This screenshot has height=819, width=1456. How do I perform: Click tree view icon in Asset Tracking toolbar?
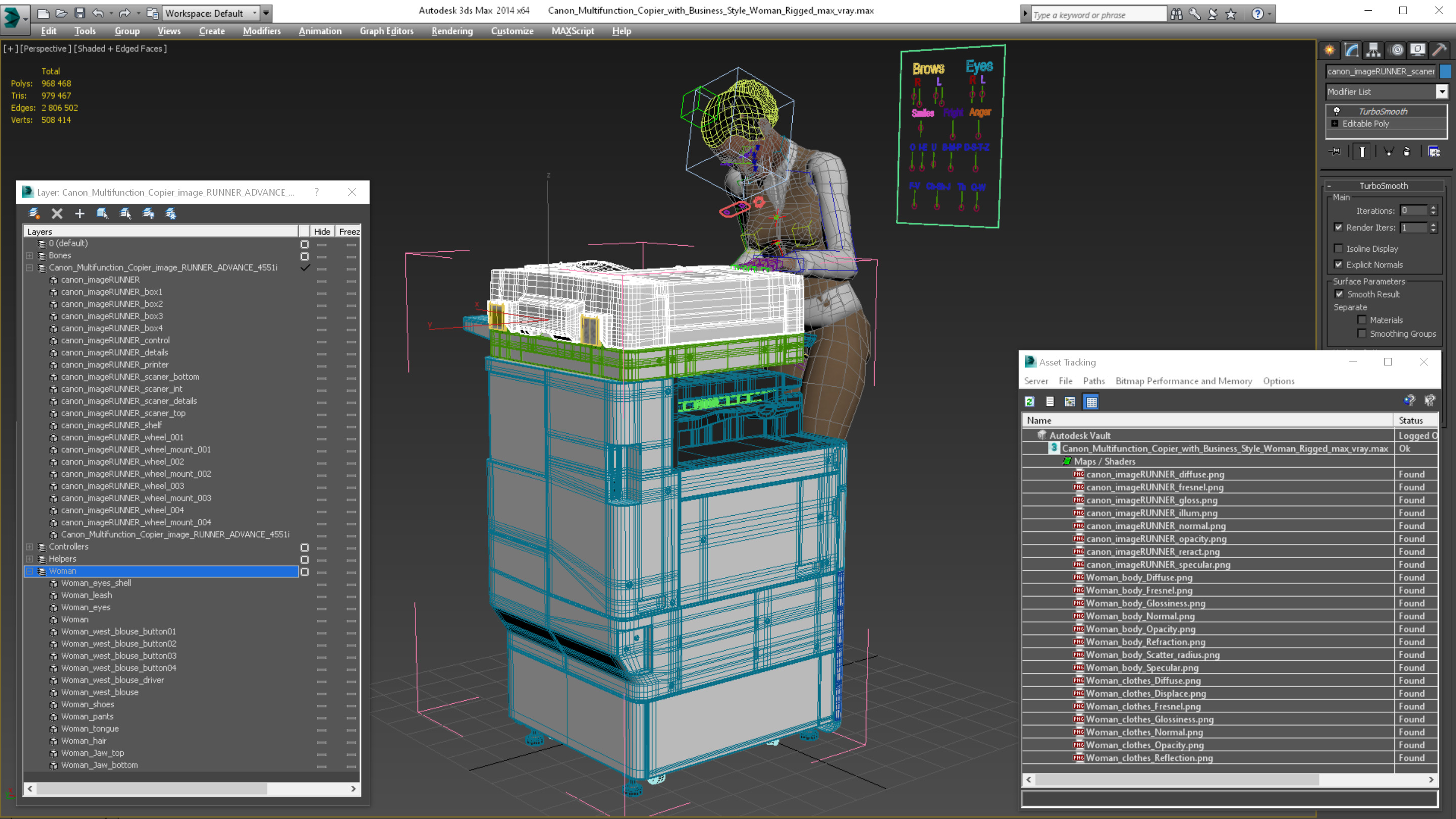(x=1070, y=402)
